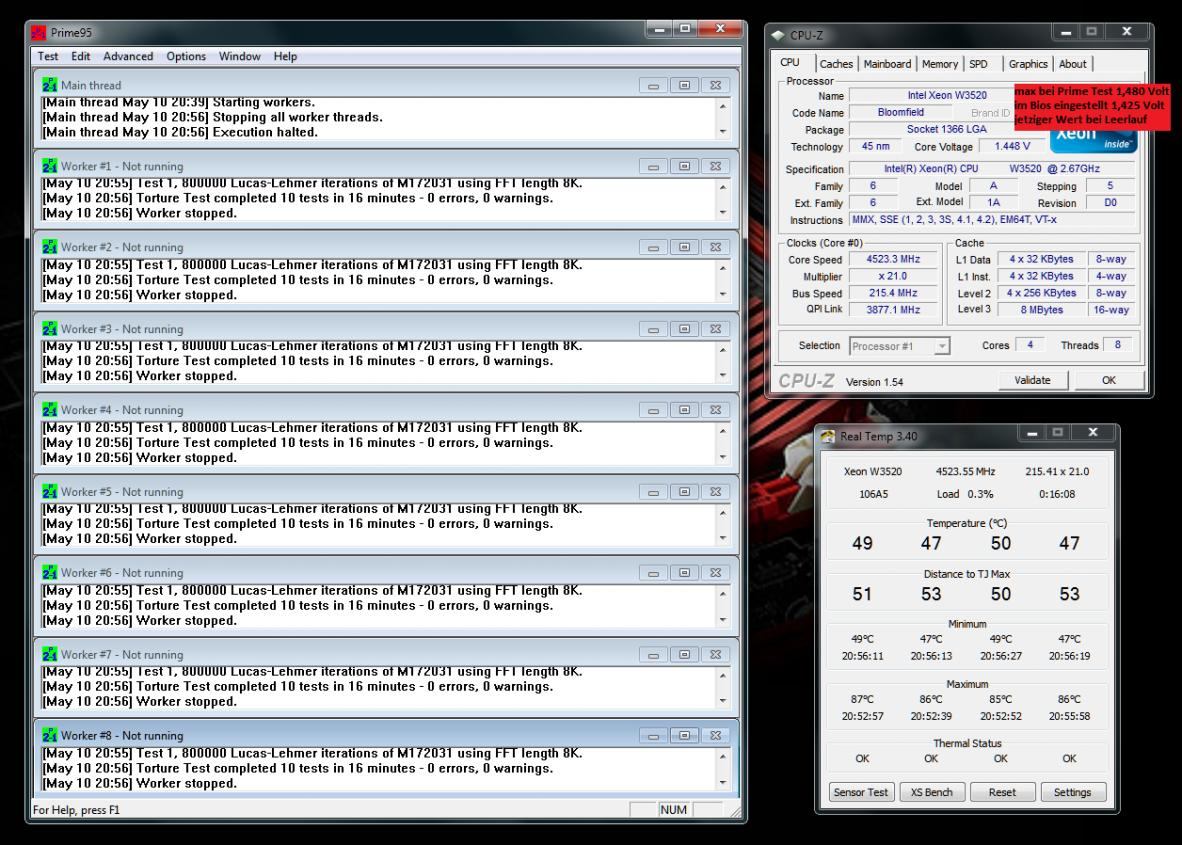The image size is (1182, 845).
Task: Minimize the Main thread child window
Action: 654,85
